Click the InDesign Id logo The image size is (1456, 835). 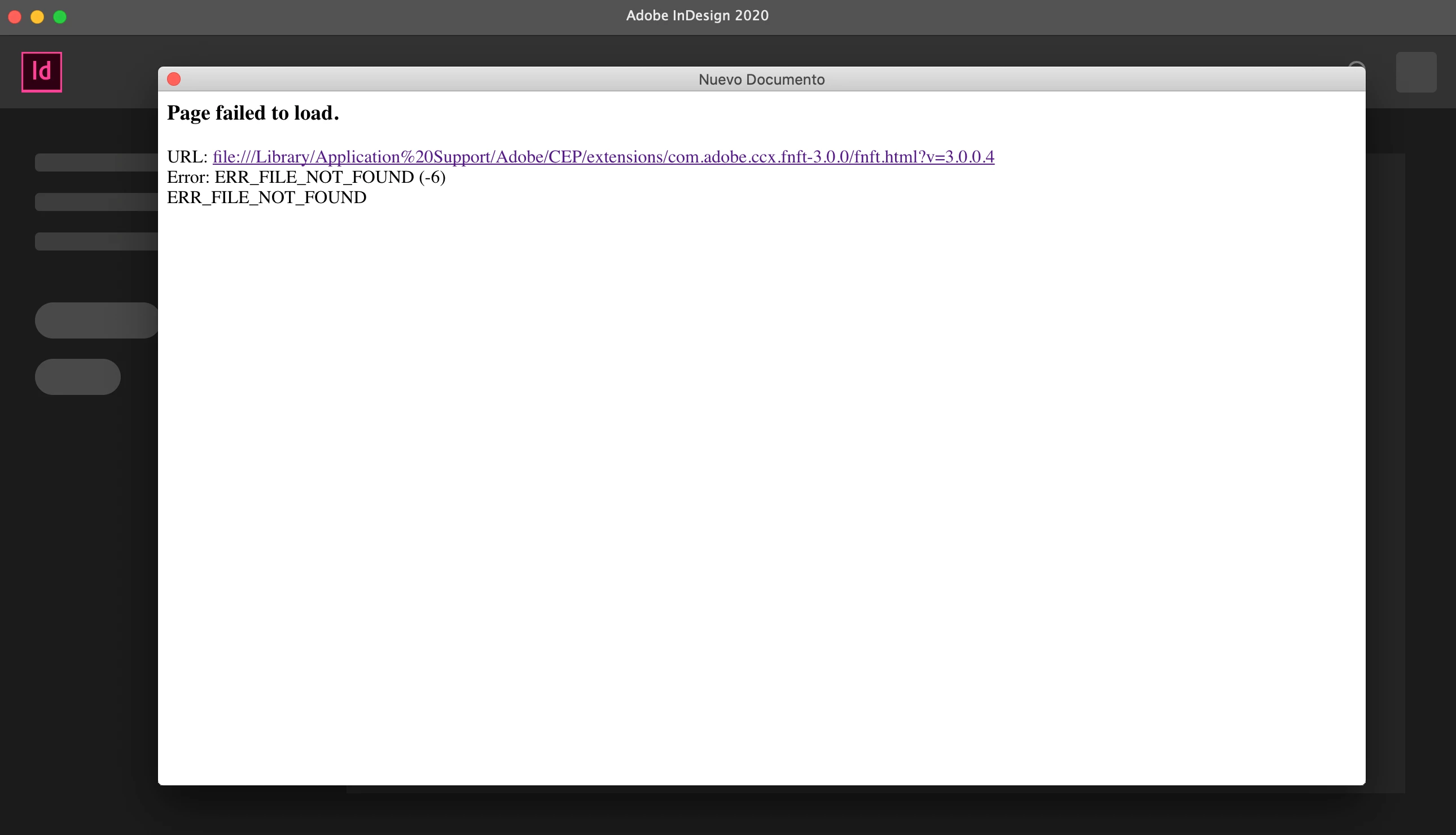41,72
